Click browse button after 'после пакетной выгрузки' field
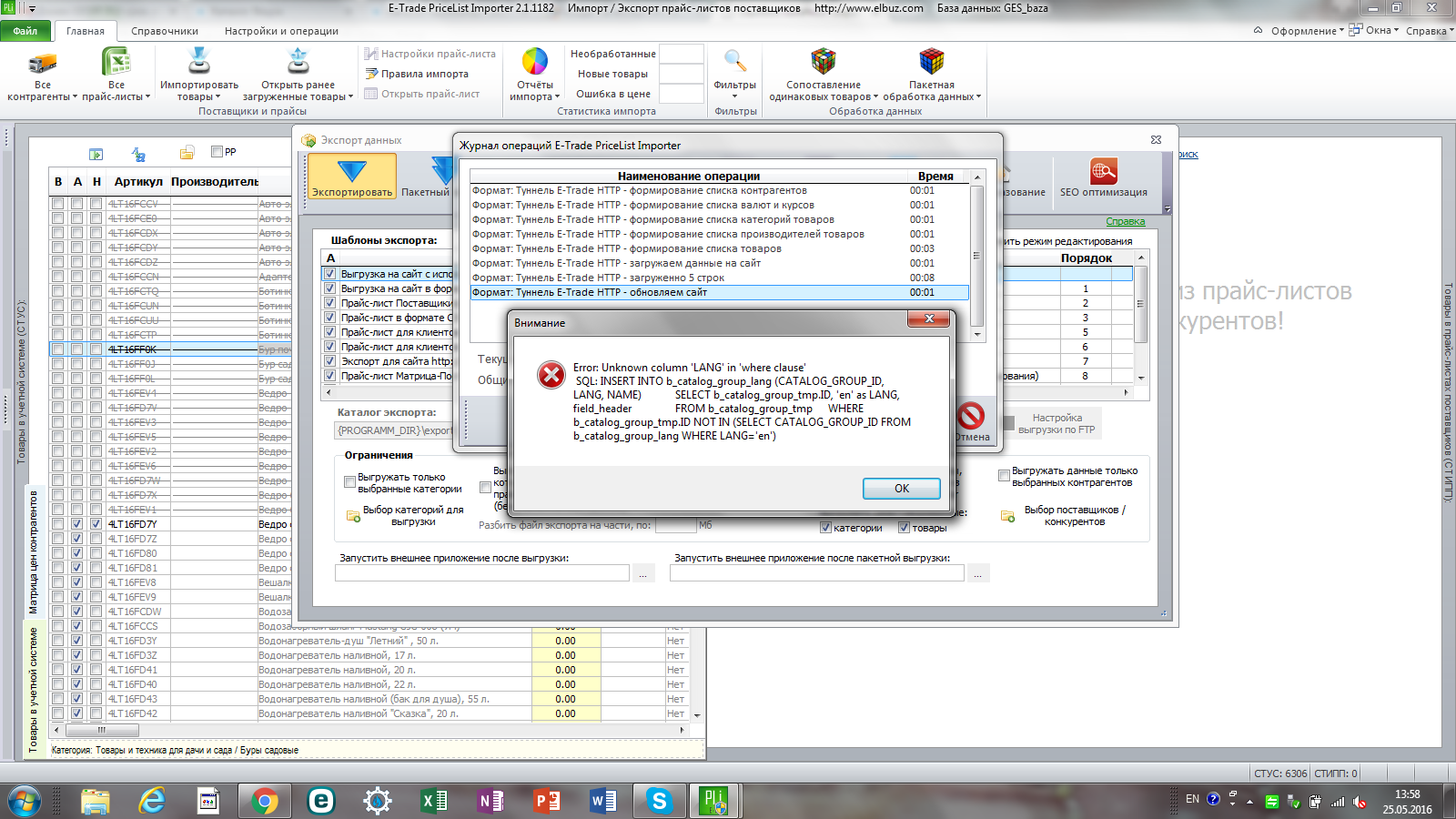 pos(978,573)
